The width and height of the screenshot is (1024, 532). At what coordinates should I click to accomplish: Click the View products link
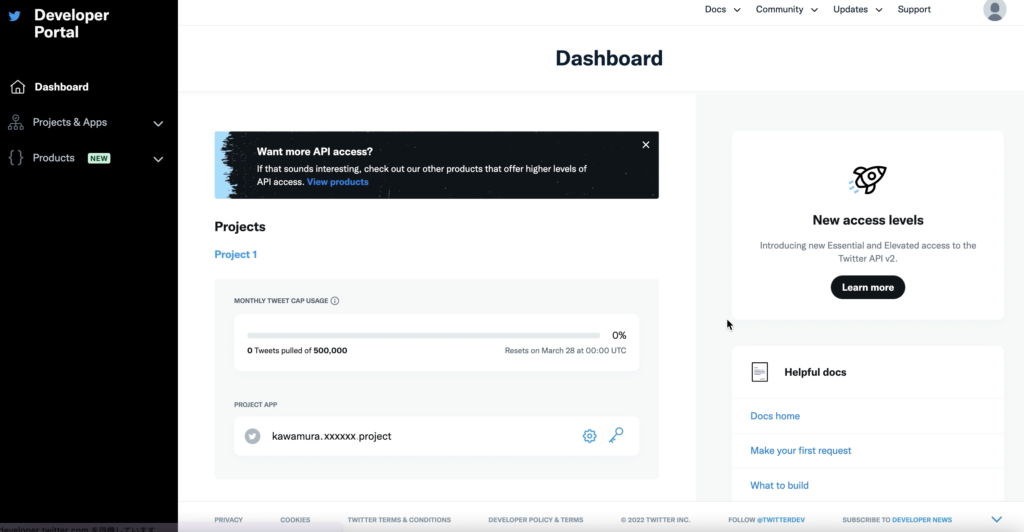[x=338, y=181]
